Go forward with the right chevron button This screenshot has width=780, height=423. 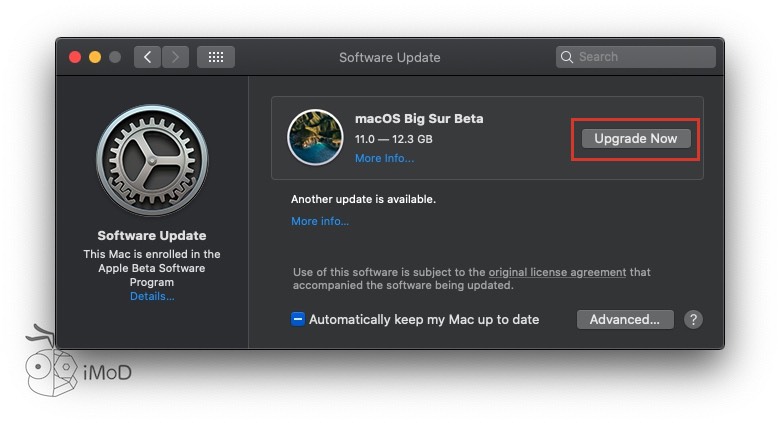click(175, 57)
